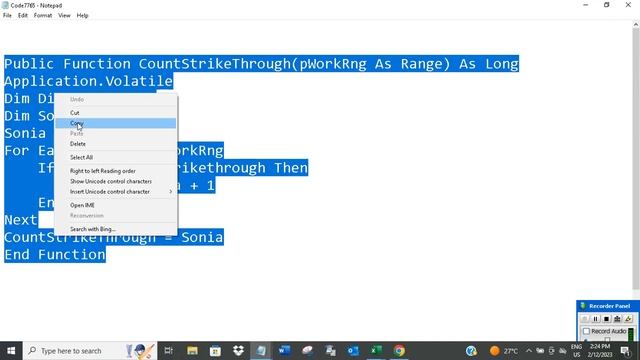Open the File menu in Notepad
The image size is (640, 360).
pyautogui.click(x=7, y=16)
